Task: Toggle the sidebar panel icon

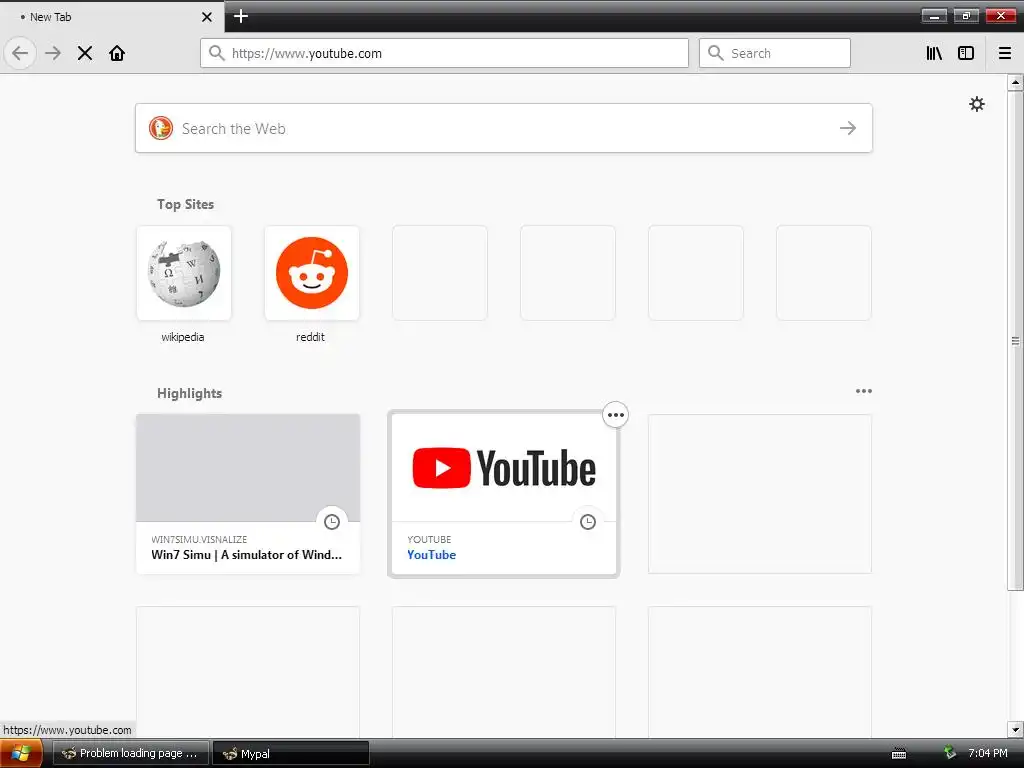Action: (x=966, y=53)
